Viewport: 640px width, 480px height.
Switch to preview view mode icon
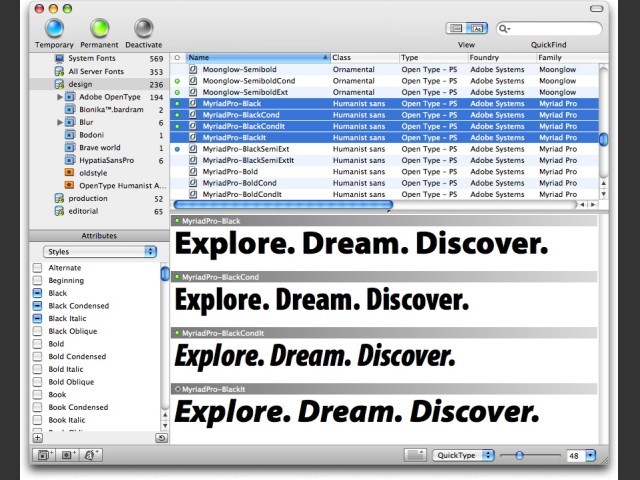coord(477,28)
